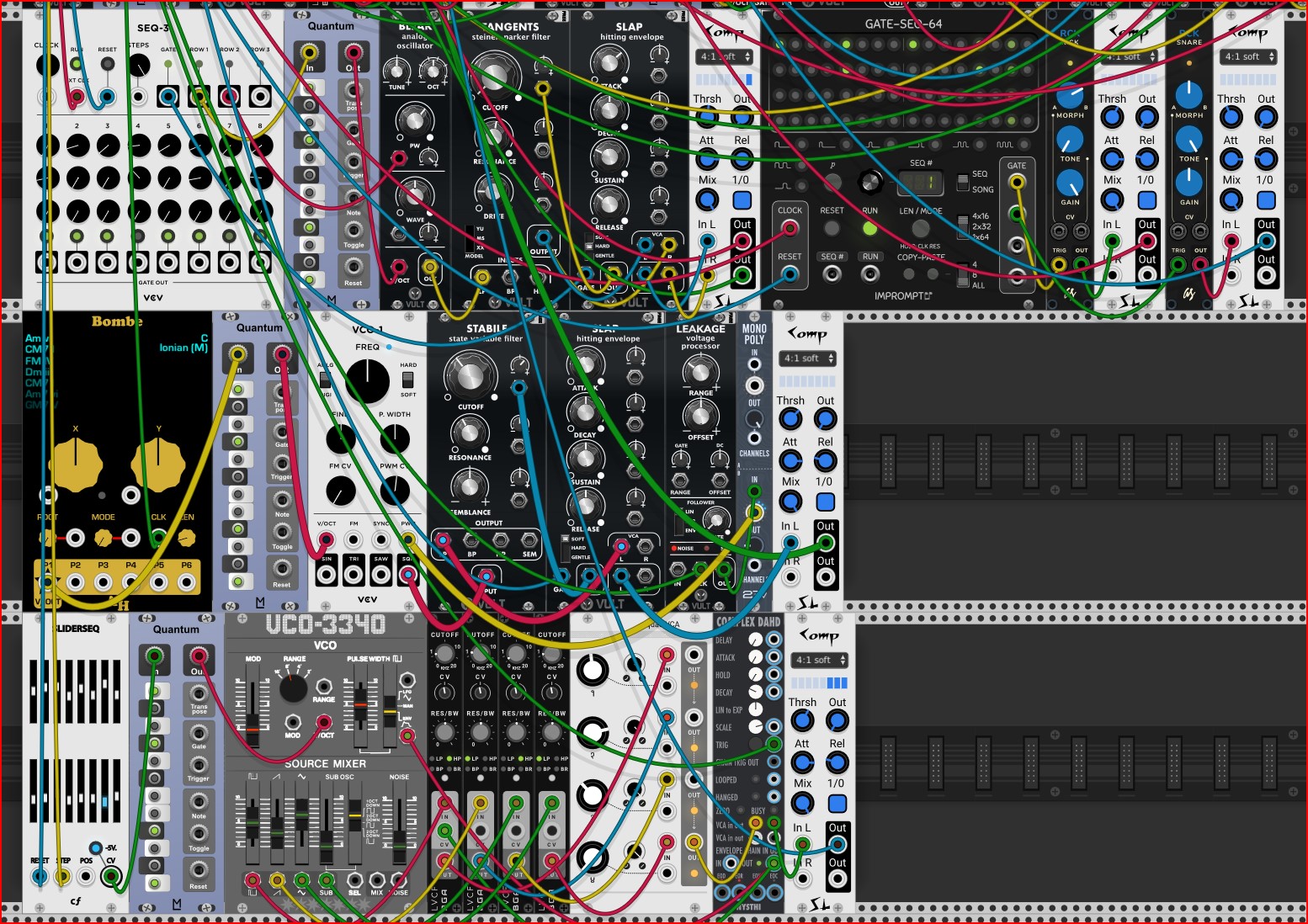
Task: Open the 4:1 soft dropdown on Komp beside MONO POLY
Action: (807, 358)
